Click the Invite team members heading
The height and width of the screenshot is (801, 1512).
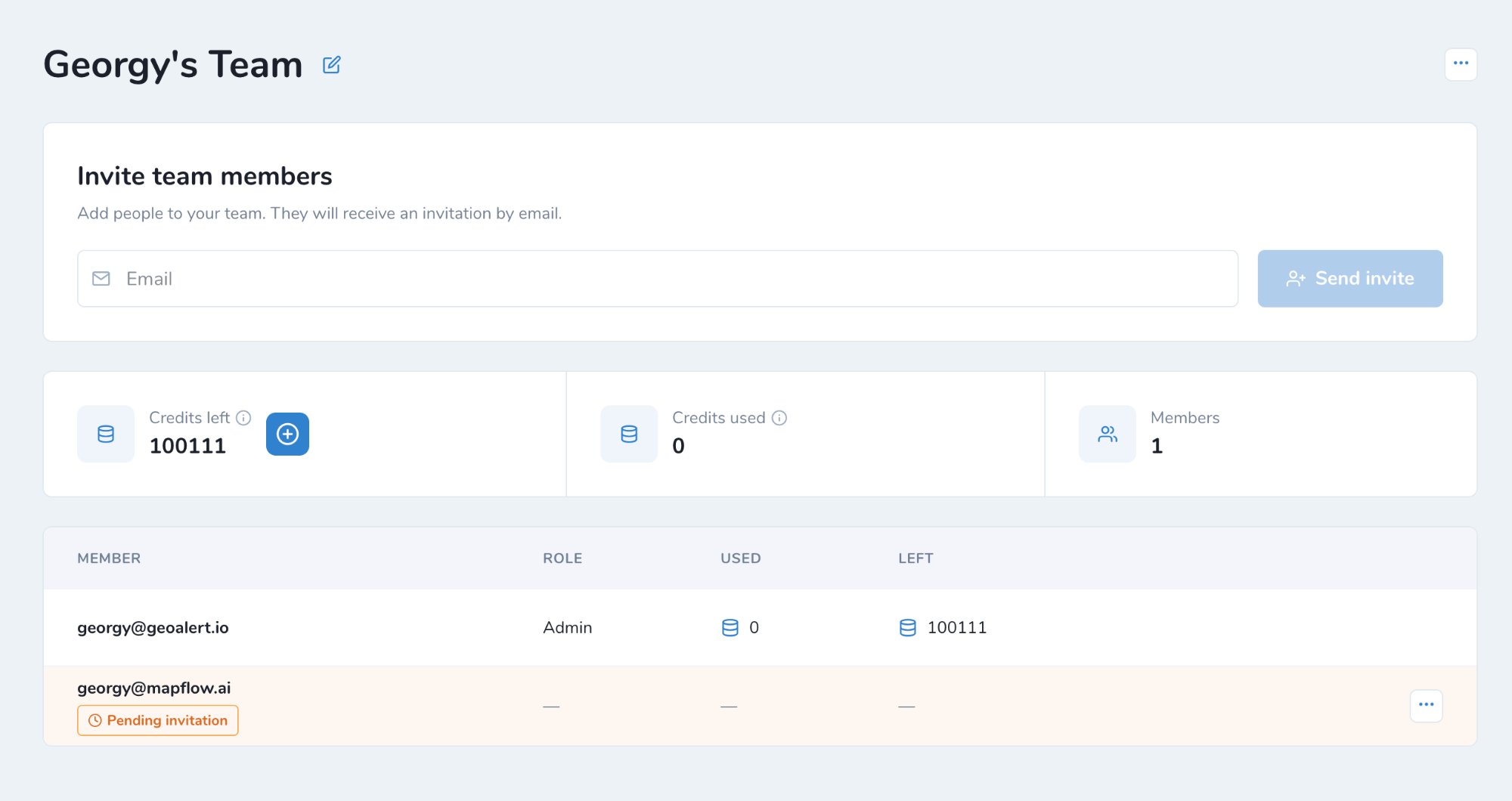tap(205, 176)
